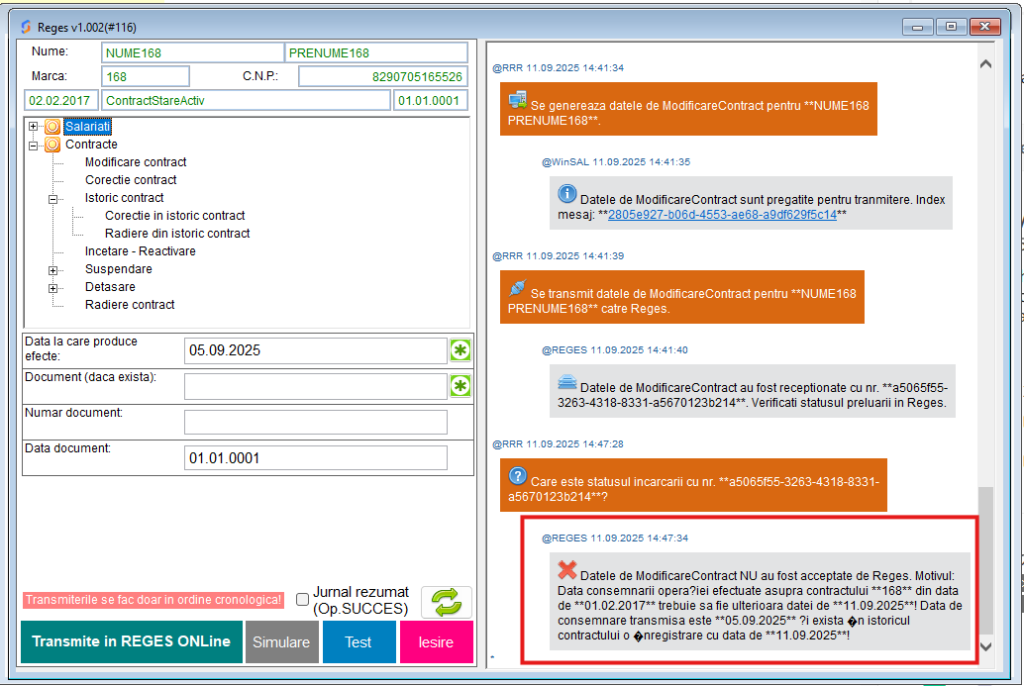Click the @WinSAL 11.09.2025 14:41:35 timestamp

[x=616, y=162]
